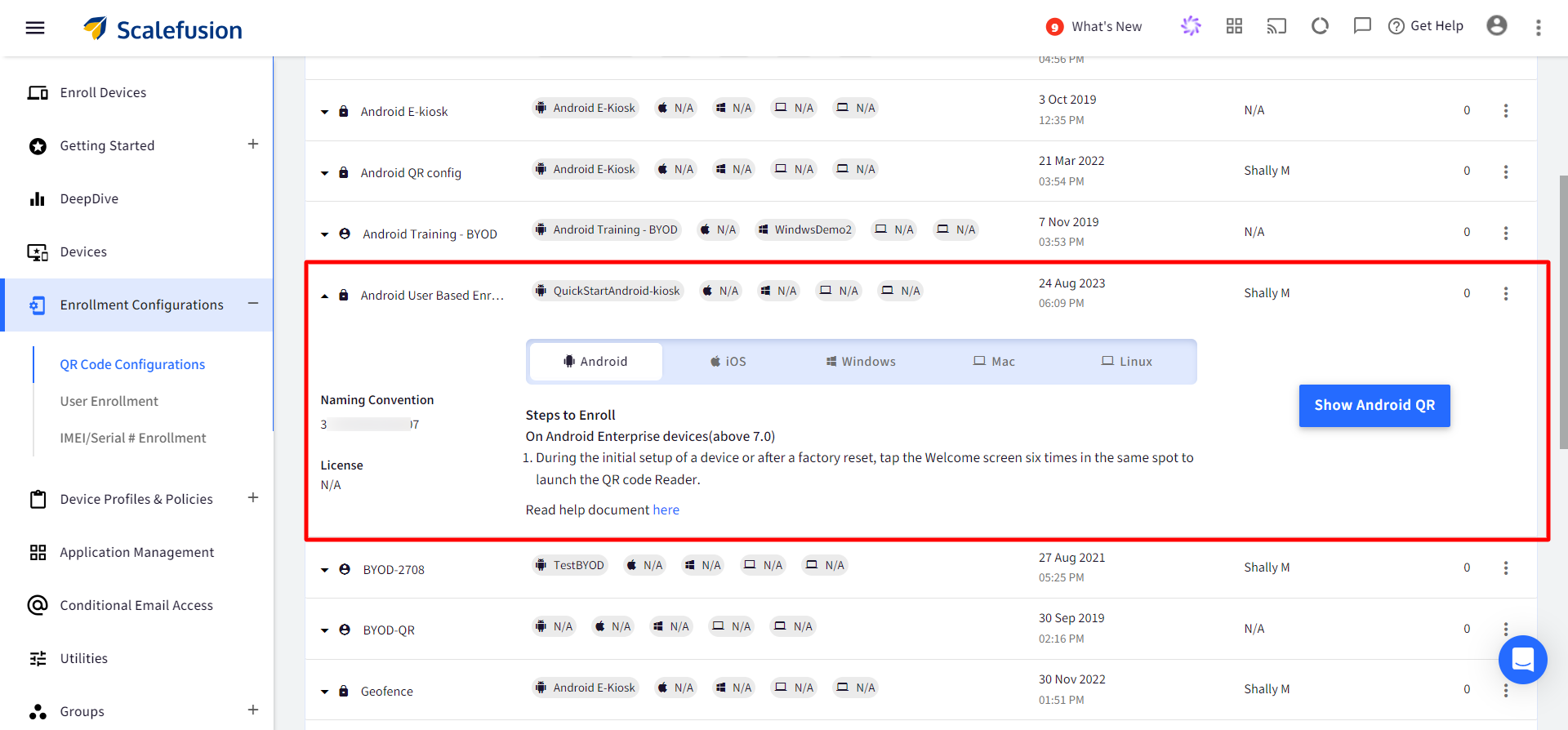
Task: Open options for Android E-kiosk row
Action: tap(1506, 110)
